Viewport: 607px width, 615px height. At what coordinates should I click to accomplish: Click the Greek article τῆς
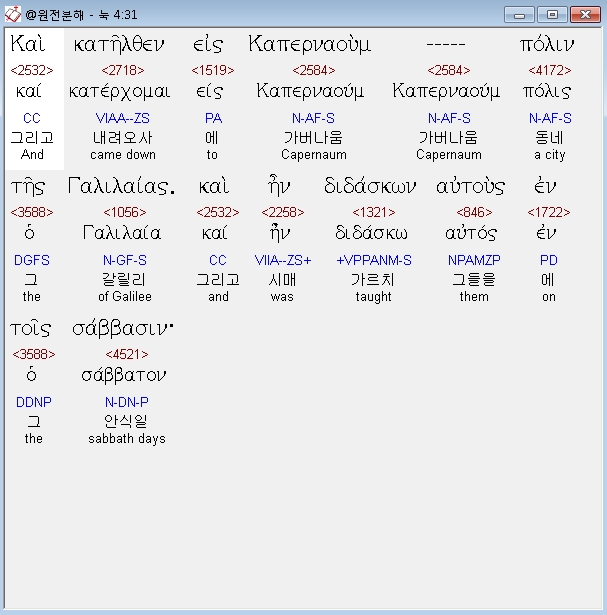click(28, 187)
